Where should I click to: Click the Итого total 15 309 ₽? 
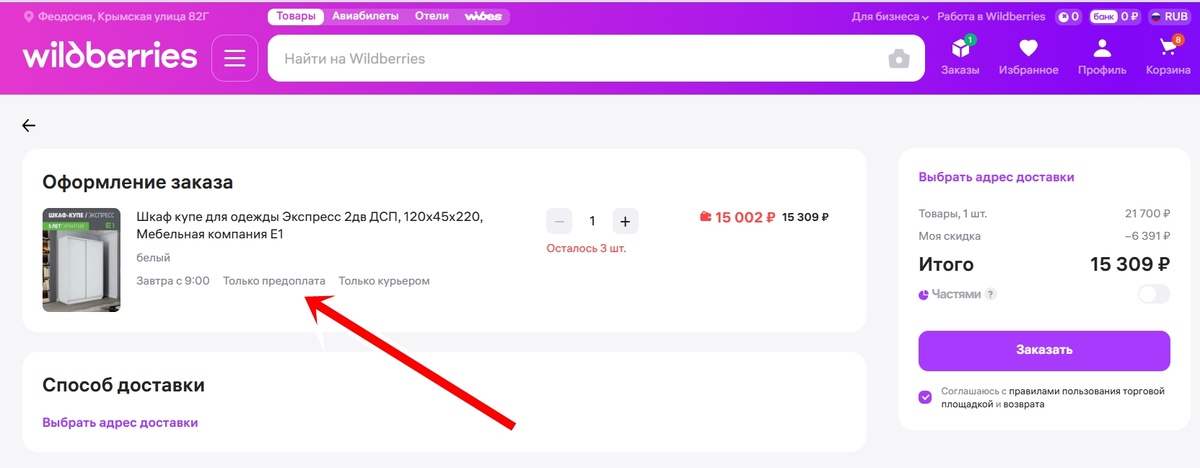[x=1044, y=265]
